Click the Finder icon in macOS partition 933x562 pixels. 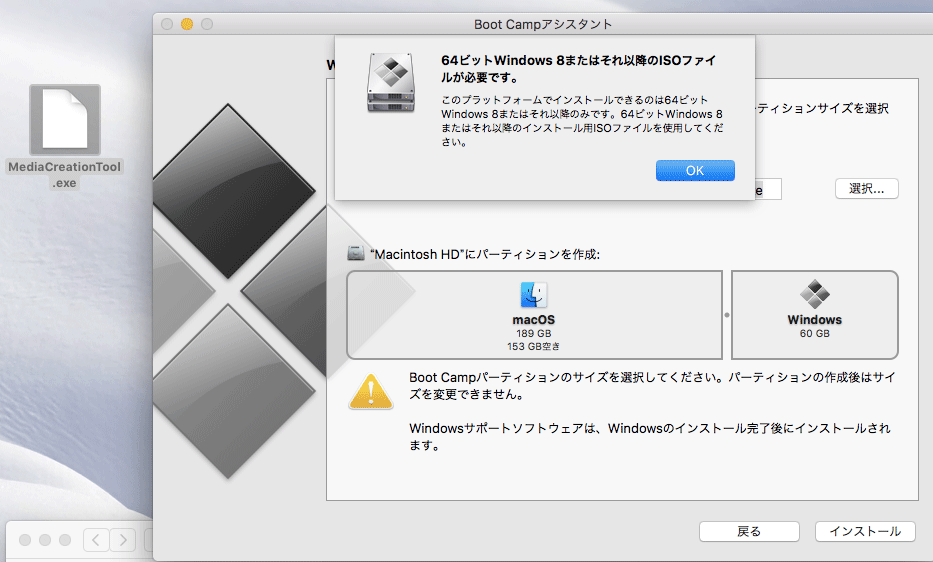click(534, 295)
